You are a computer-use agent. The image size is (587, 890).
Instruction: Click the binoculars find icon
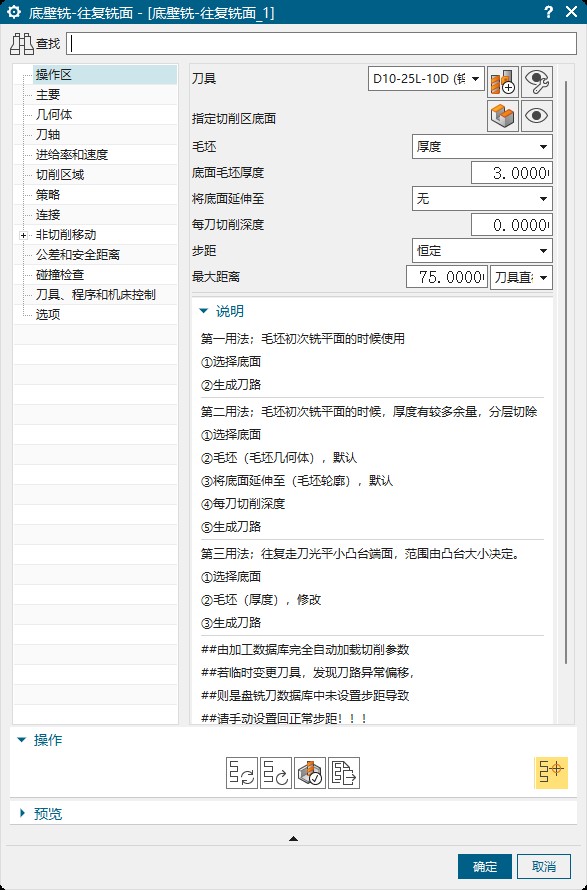point(22,44)
